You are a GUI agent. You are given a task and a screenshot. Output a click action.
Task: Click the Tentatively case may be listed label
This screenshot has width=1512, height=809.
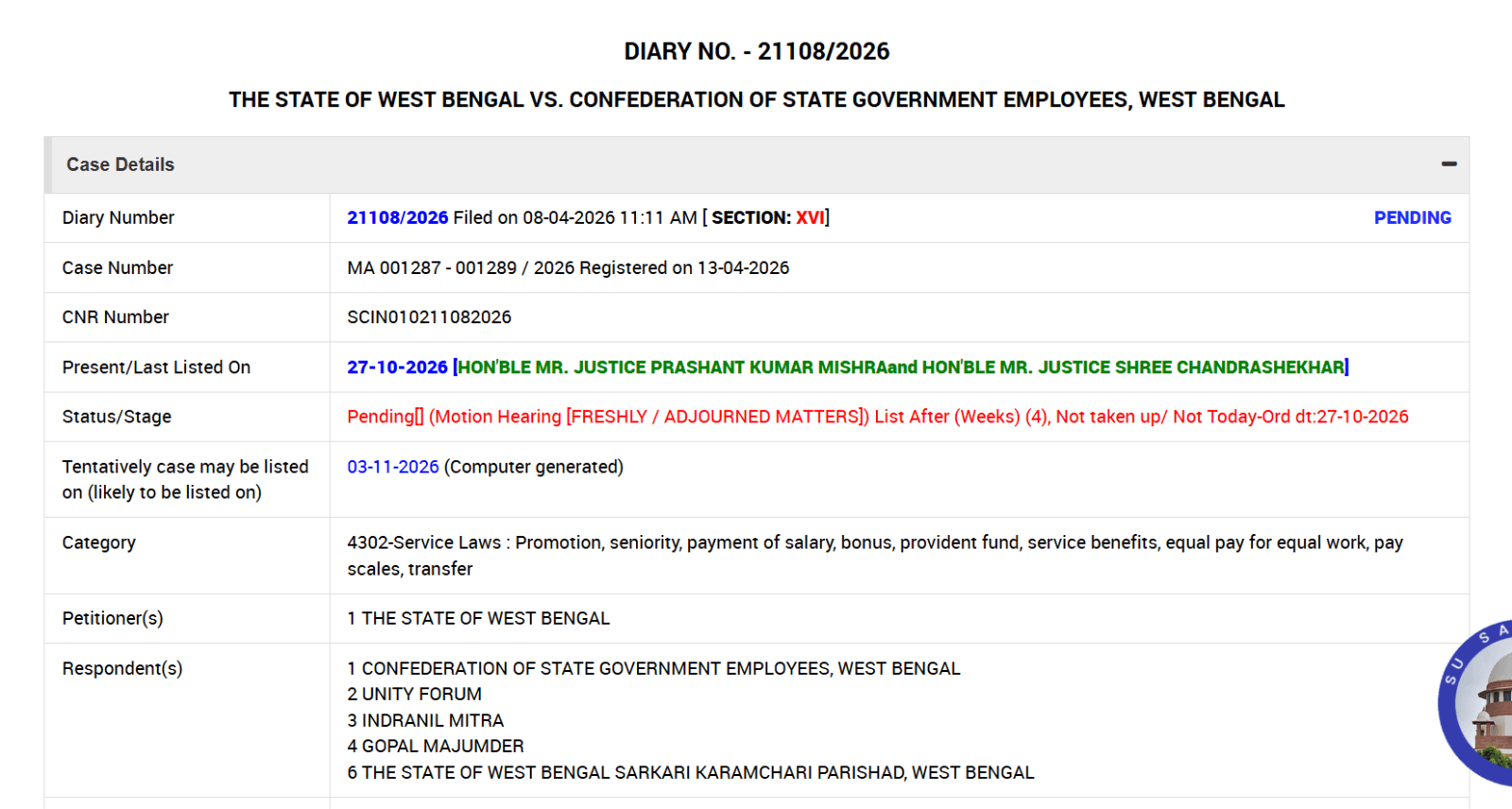click(x=185, y=479)
